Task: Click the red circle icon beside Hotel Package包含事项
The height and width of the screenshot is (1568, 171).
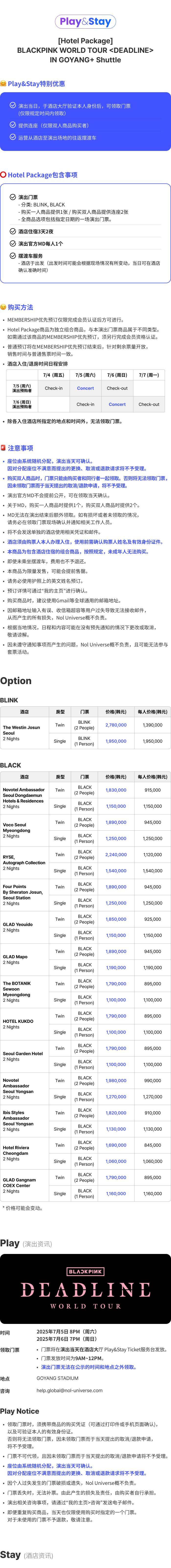Action: [4, 175]
